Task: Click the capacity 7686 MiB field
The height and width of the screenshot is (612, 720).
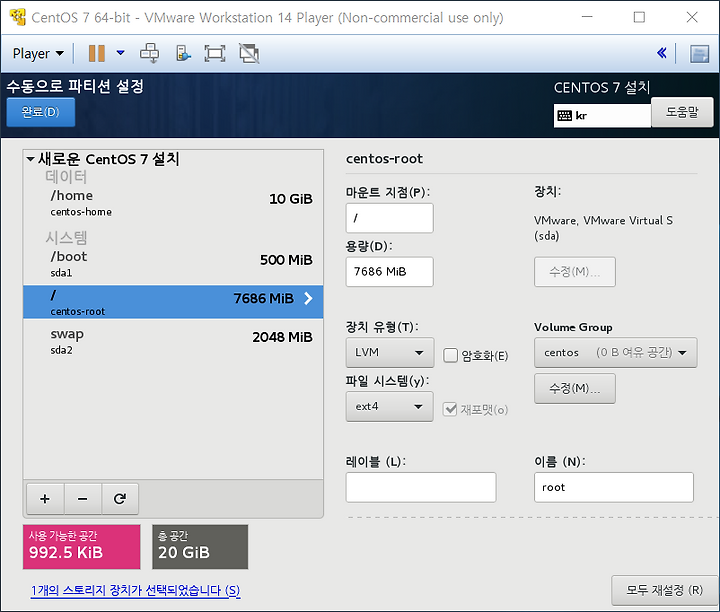Action: pyautogui.click(x=389, y=271)
